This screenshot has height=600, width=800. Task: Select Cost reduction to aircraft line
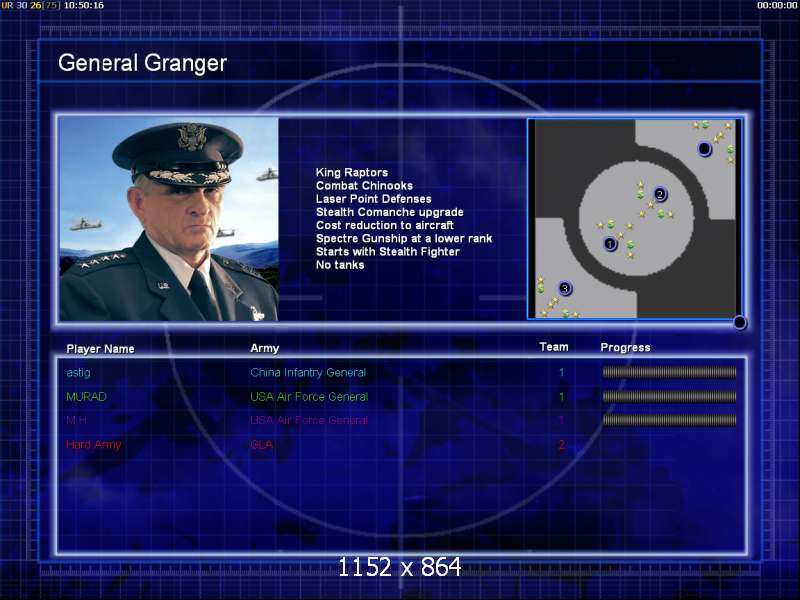point(385,226)
